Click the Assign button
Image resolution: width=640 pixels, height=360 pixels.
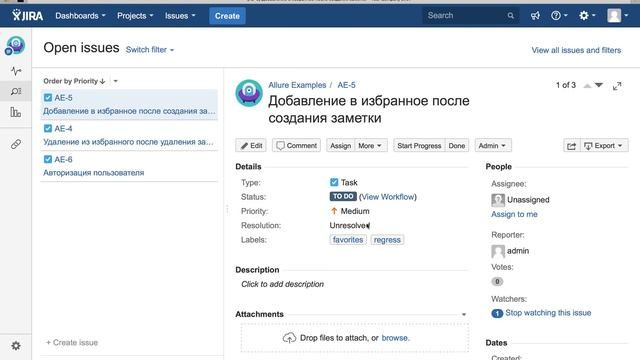pyautogui.click(x=340, y=146)
